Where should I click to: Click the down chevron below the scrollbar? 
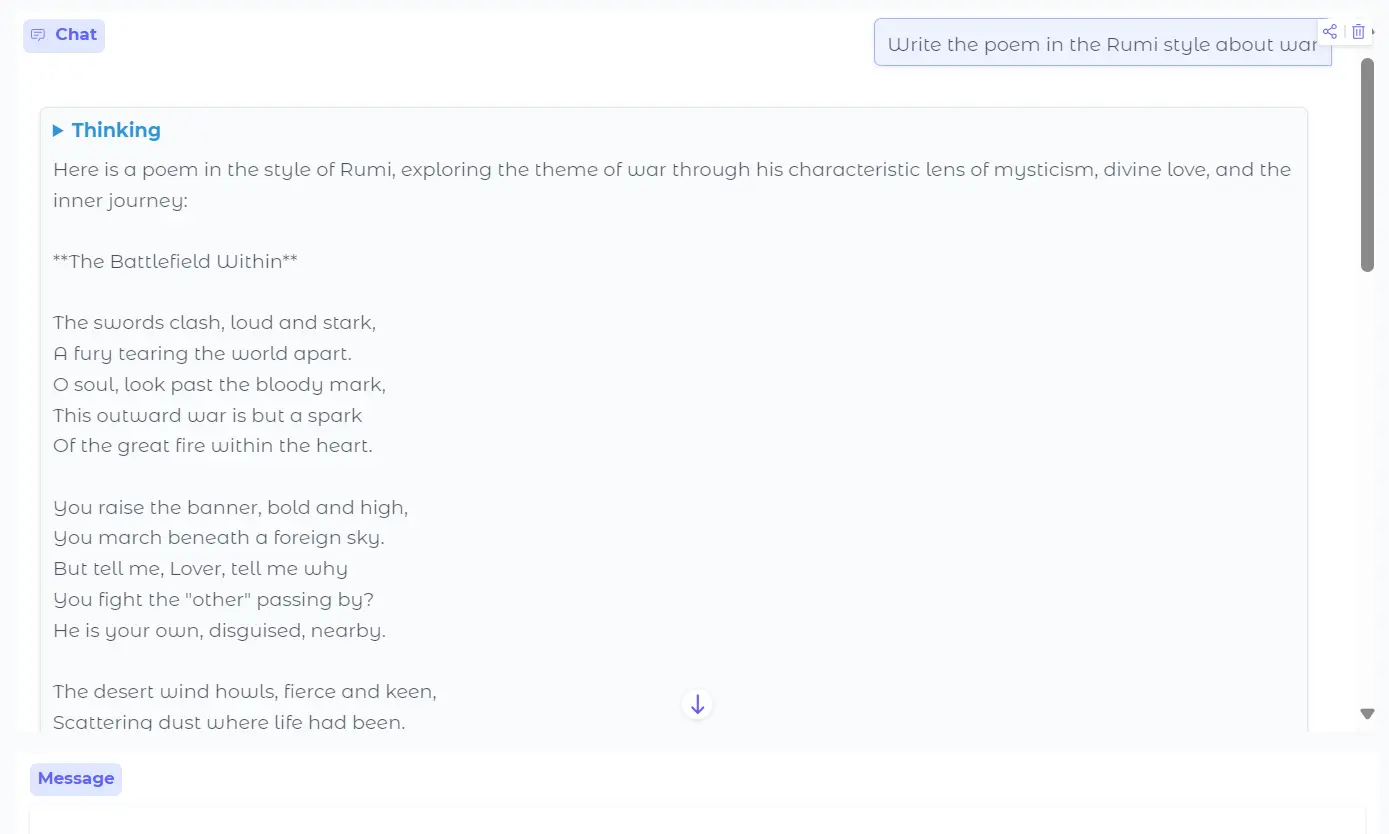click(1367, 713)
